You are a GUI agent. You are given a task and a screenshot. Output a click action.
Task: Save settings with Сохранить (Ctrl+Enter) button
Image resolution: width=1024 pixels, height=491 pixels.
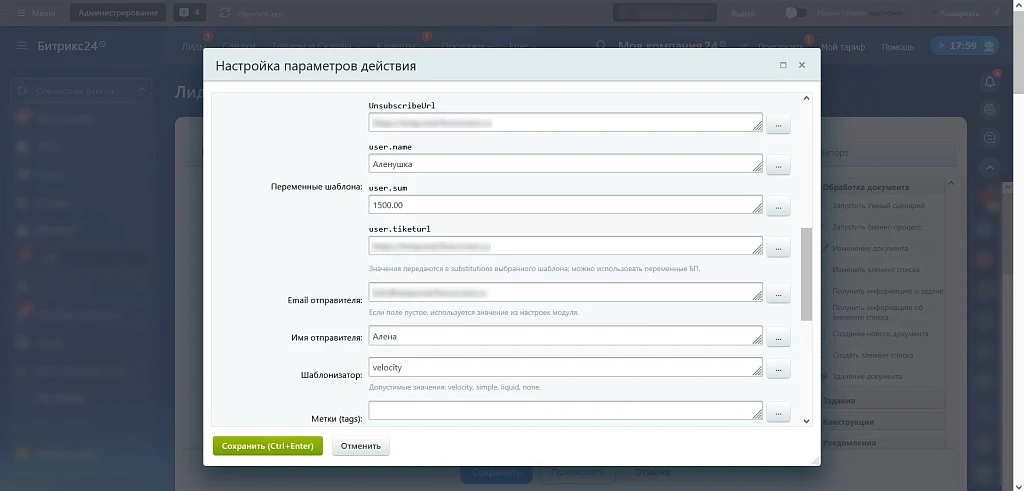coord(268,446)
